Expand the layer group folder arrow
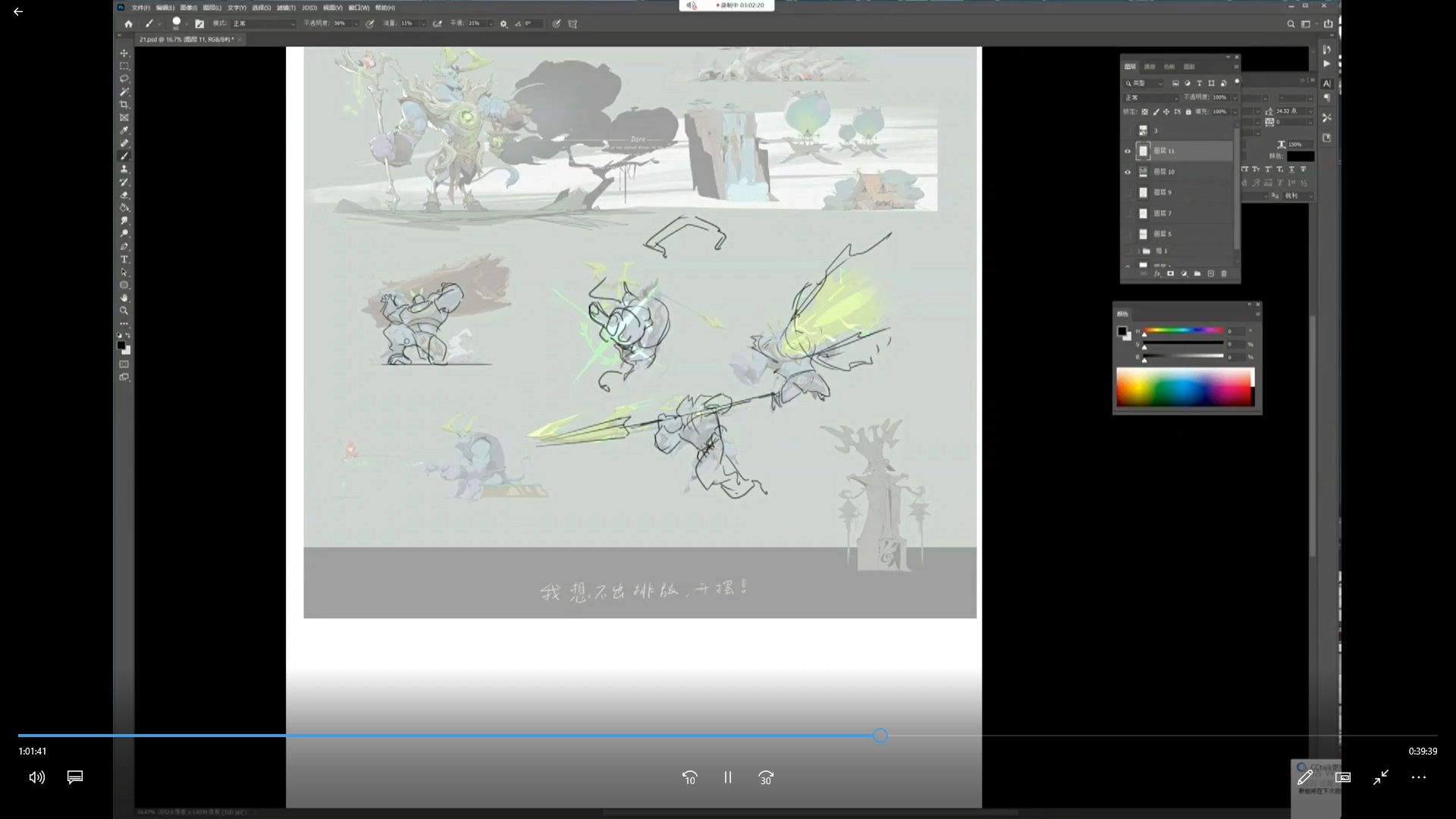The image size is (1456, 819). tap(1137, 251)
